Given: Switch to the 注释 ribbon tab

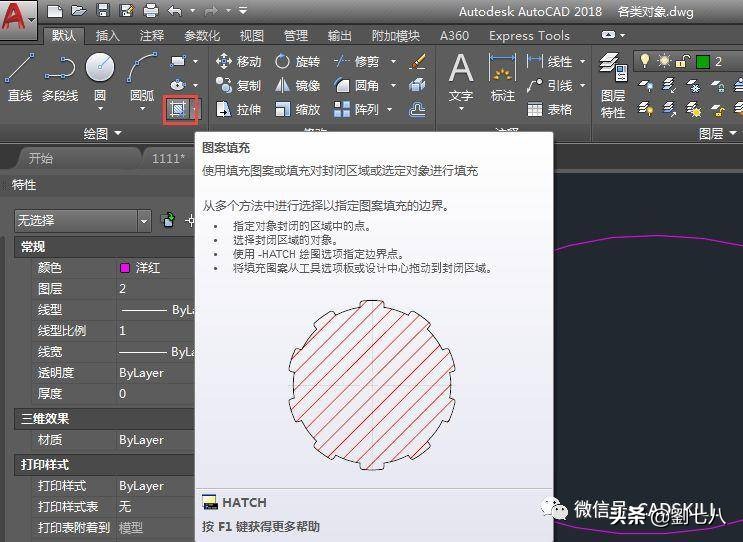Looking at the screenshot, I should 152,36.
